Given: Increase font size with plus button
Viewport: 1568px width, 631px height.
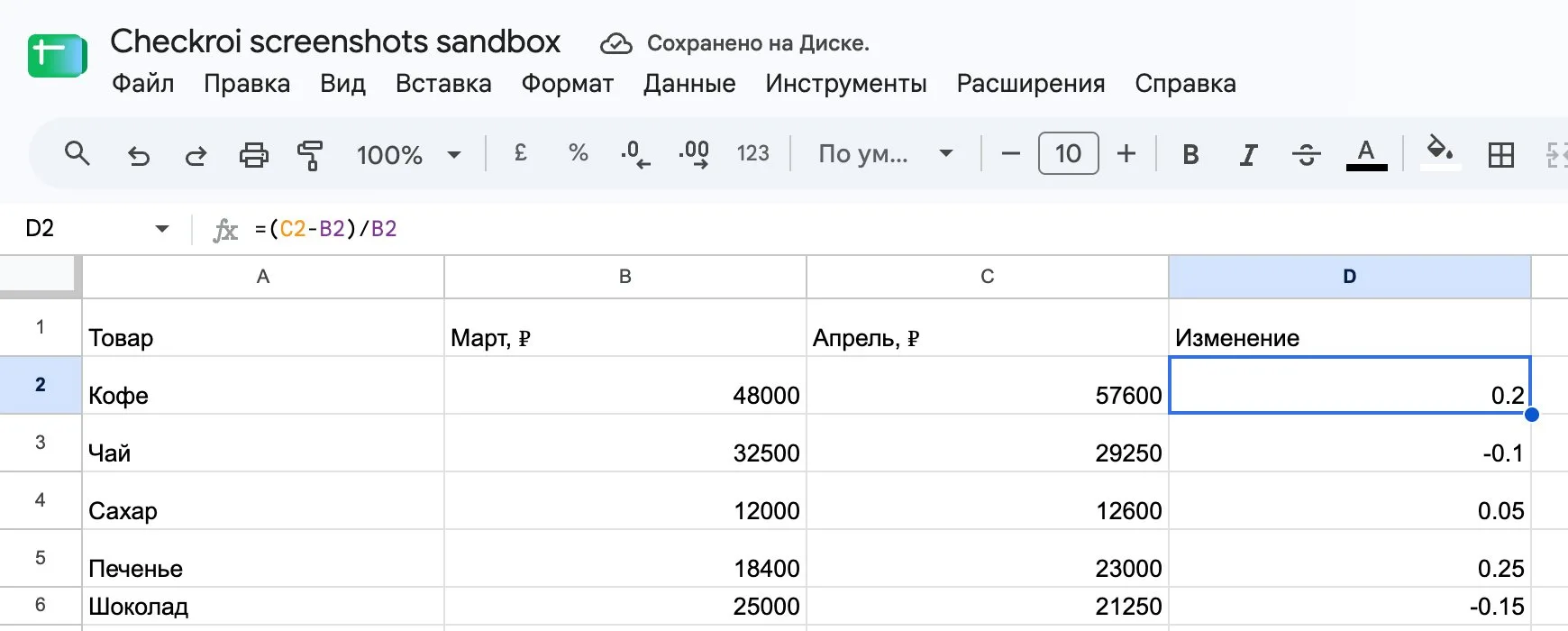Looking at the screenshot, I should point(1126,153).
